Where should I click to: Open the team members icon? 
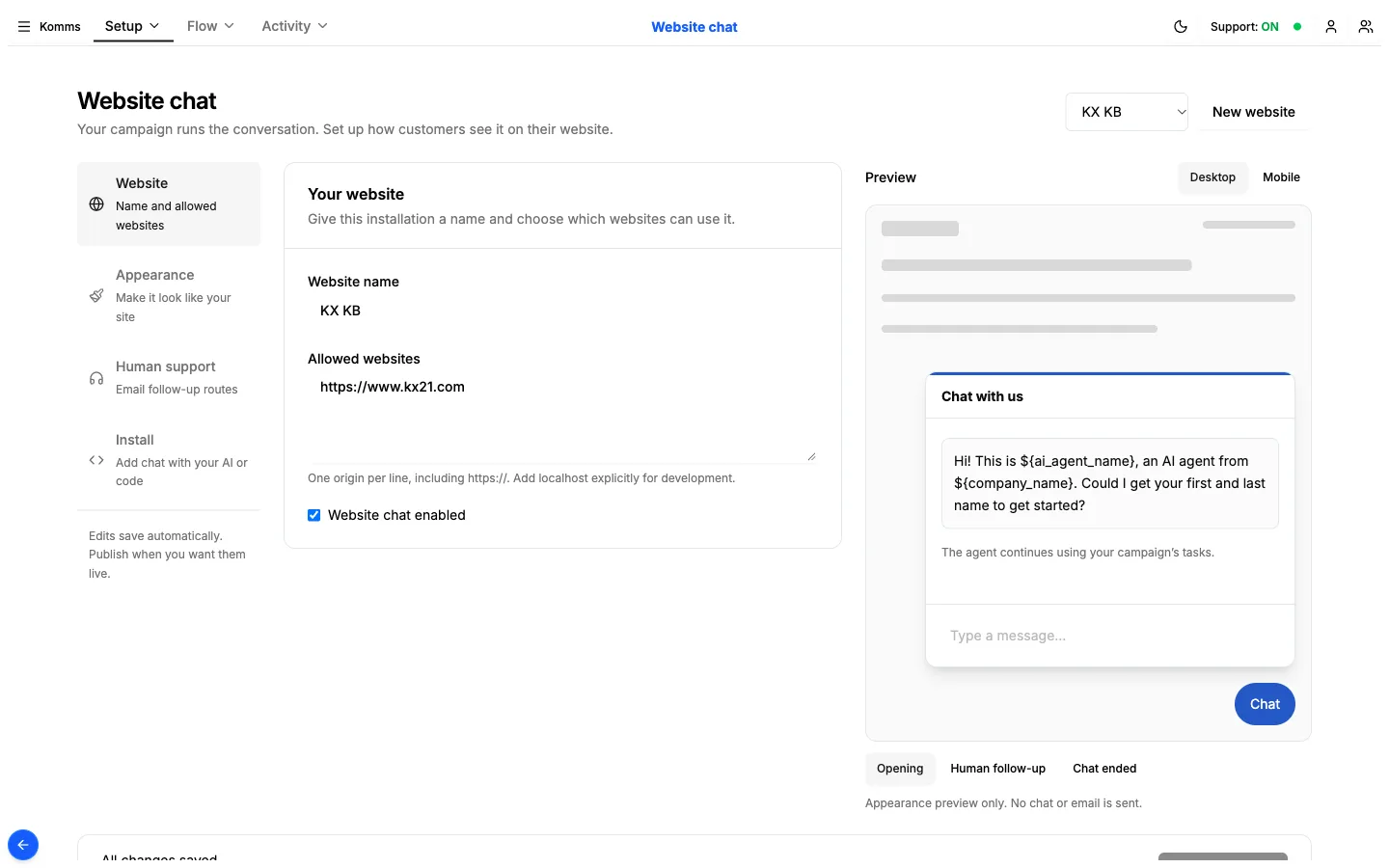click(1366, 27)
